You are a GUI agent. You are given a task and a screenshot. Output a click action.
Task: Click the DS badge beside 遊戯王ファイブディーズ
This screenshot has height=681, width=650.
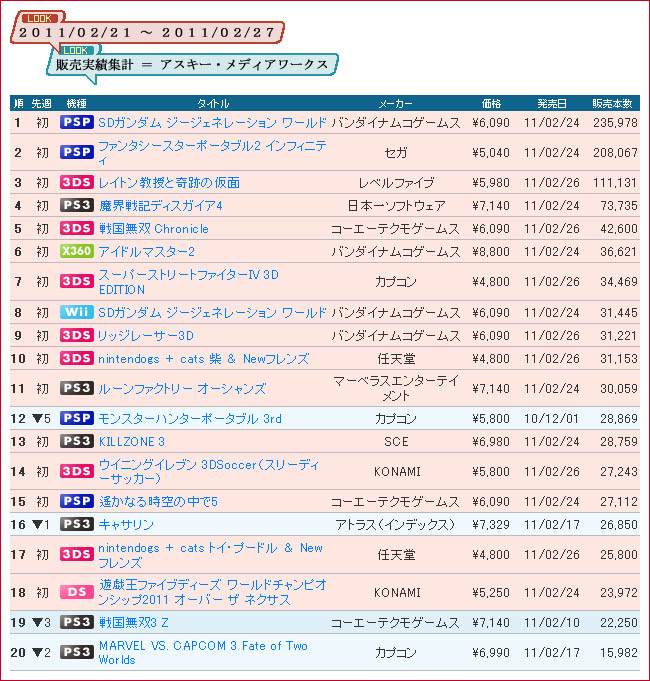tap(77, 592)
